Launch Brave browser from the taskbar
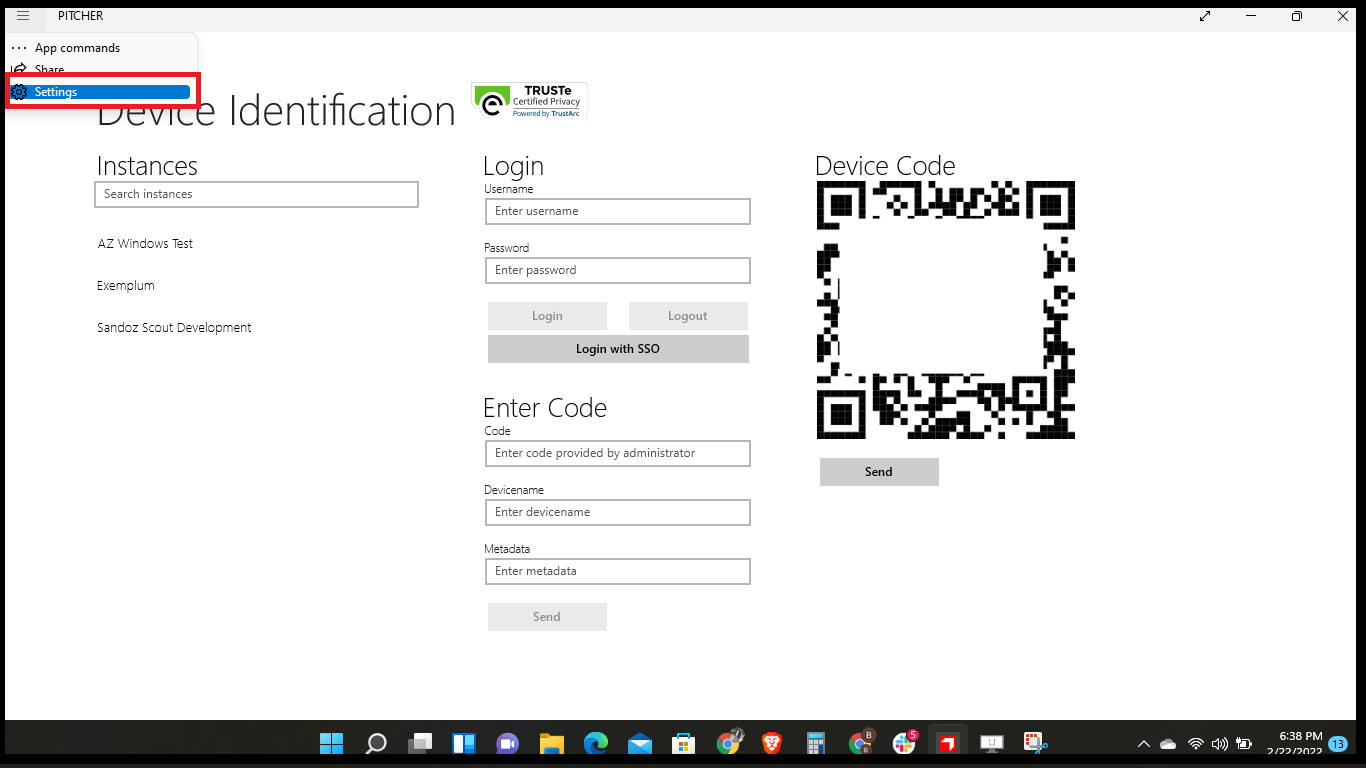This screenshot has height=768, width=1366. click(771, 742)
